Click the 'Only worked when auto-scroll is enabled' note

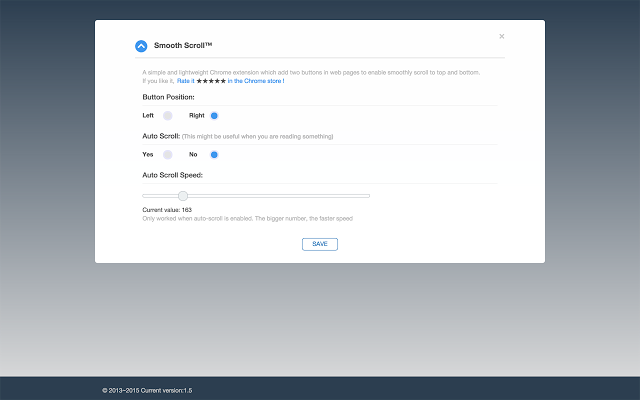[x=247, y=218]
